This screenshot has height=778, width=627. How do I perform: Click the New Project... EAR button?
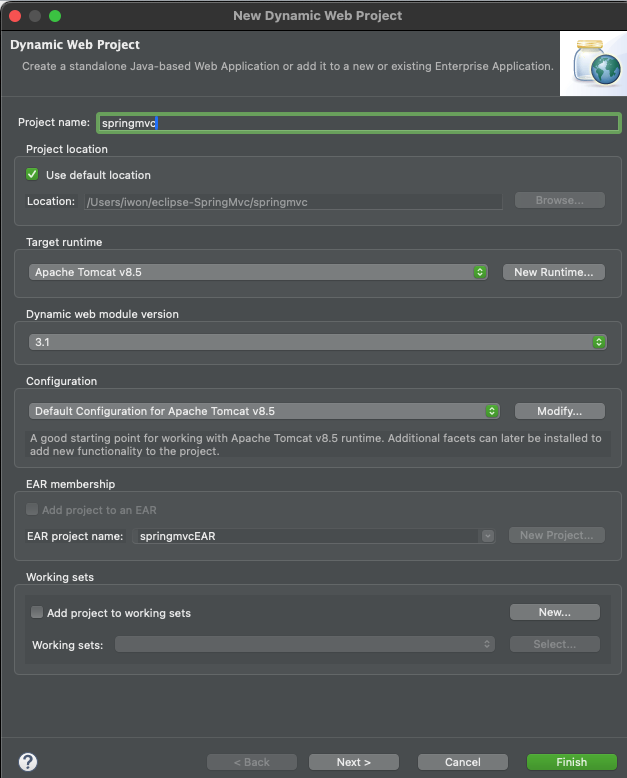pyautogui.click(x=557, y=535)
